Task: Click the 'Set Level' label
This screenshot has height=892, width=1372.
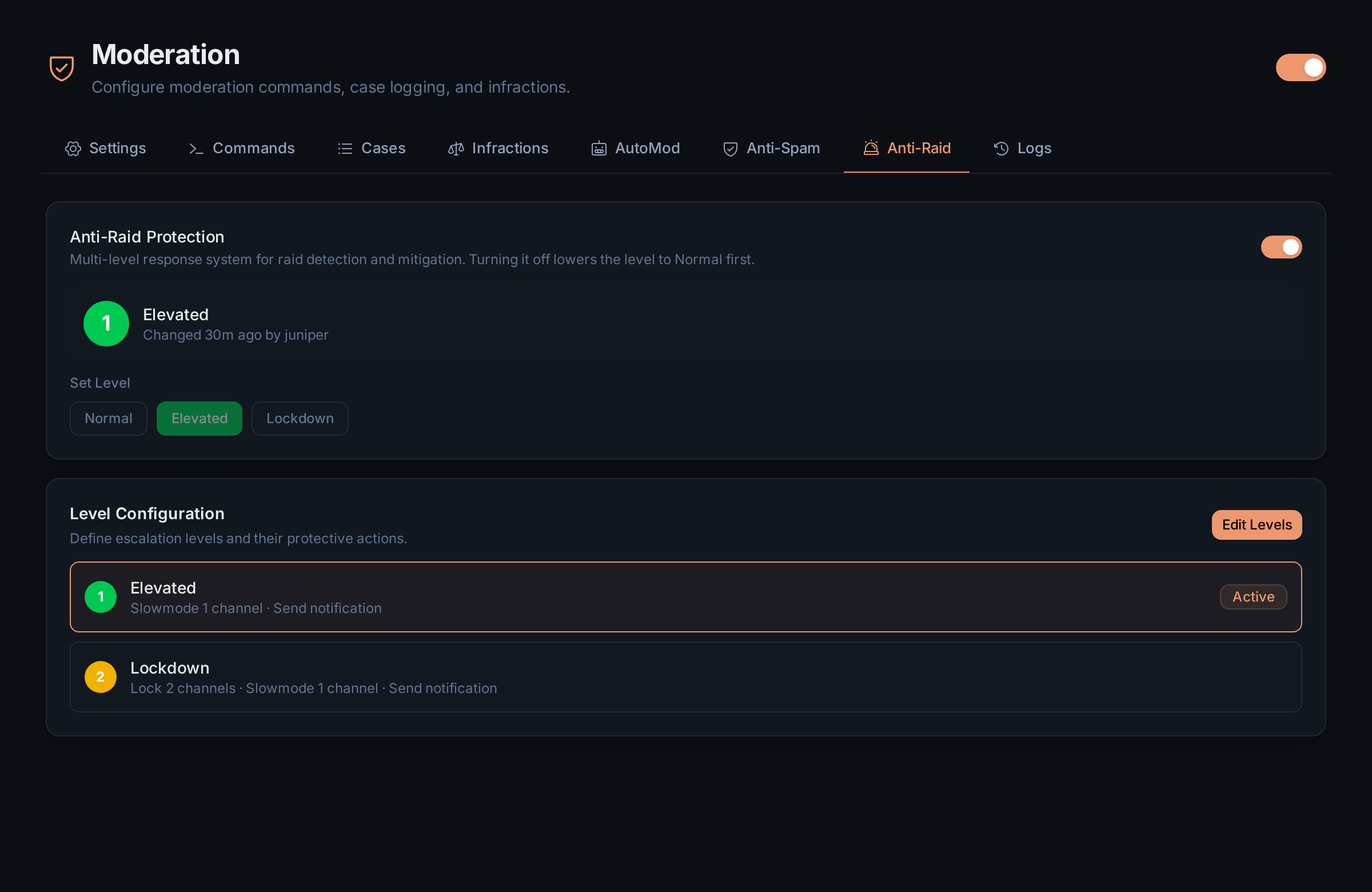Action: (x=99, y=383)
